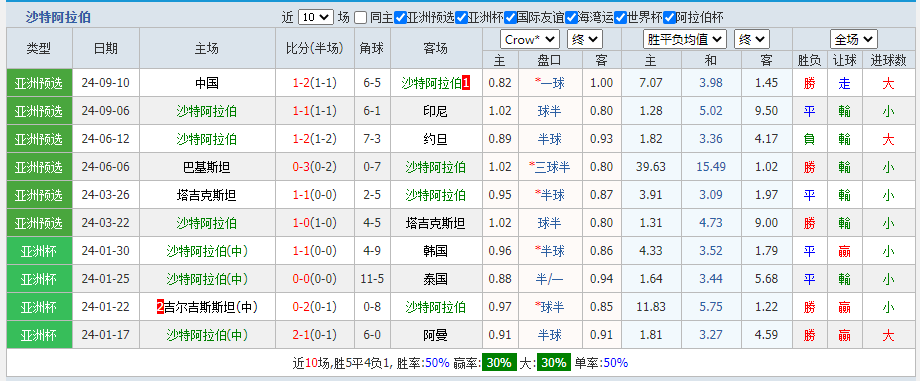
Task: Click the 亚洲杯 tag in the 24-01-17 row
Action: [39, 335]
